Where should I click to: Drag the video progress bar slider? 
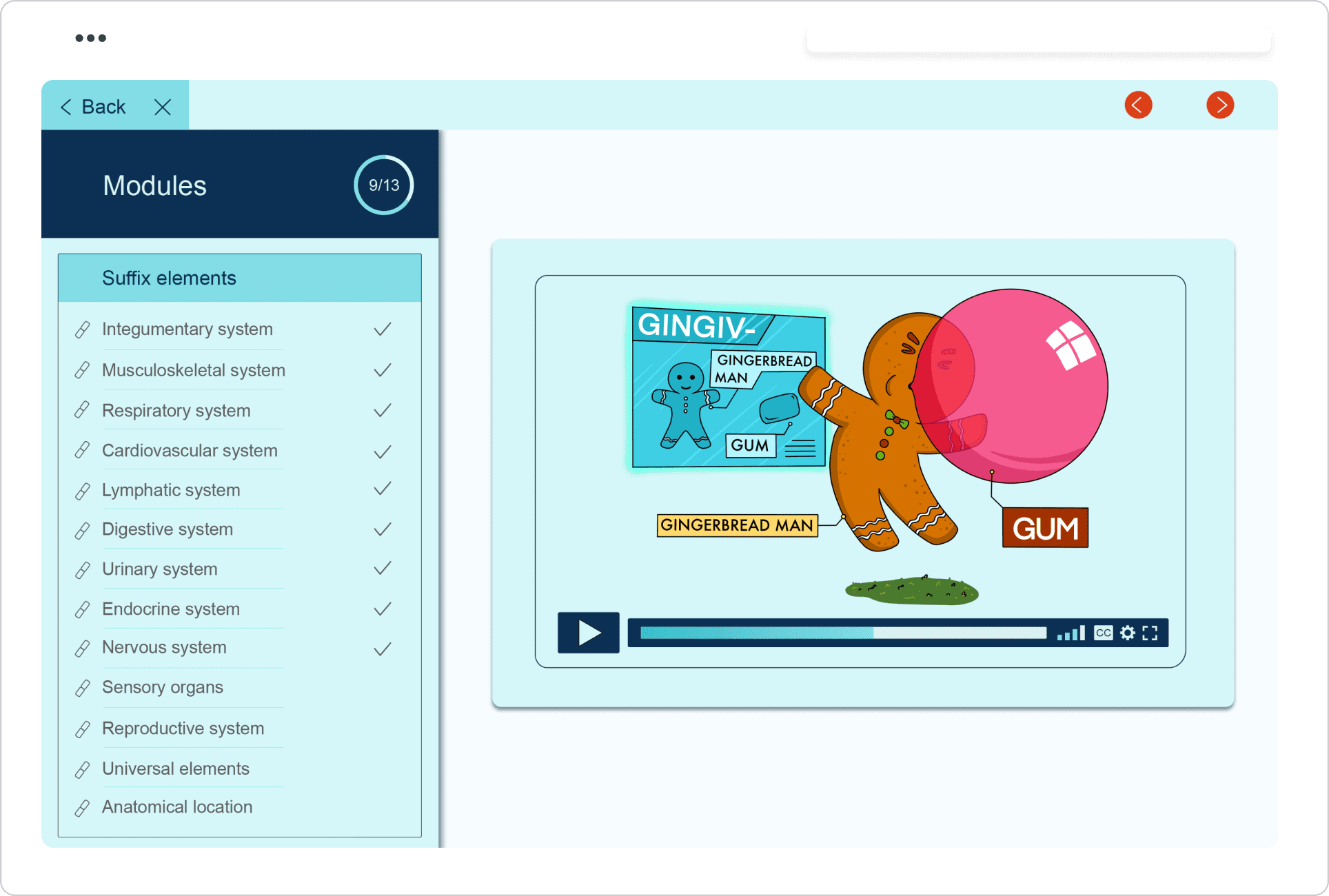[871, 634]
